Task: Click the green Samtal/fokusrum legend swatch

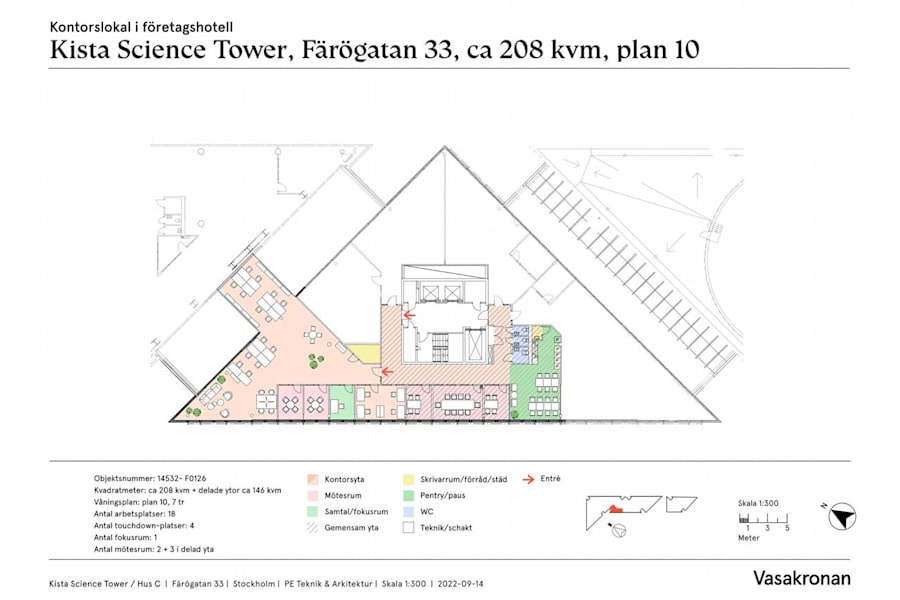Action: (x=313, y=511)
